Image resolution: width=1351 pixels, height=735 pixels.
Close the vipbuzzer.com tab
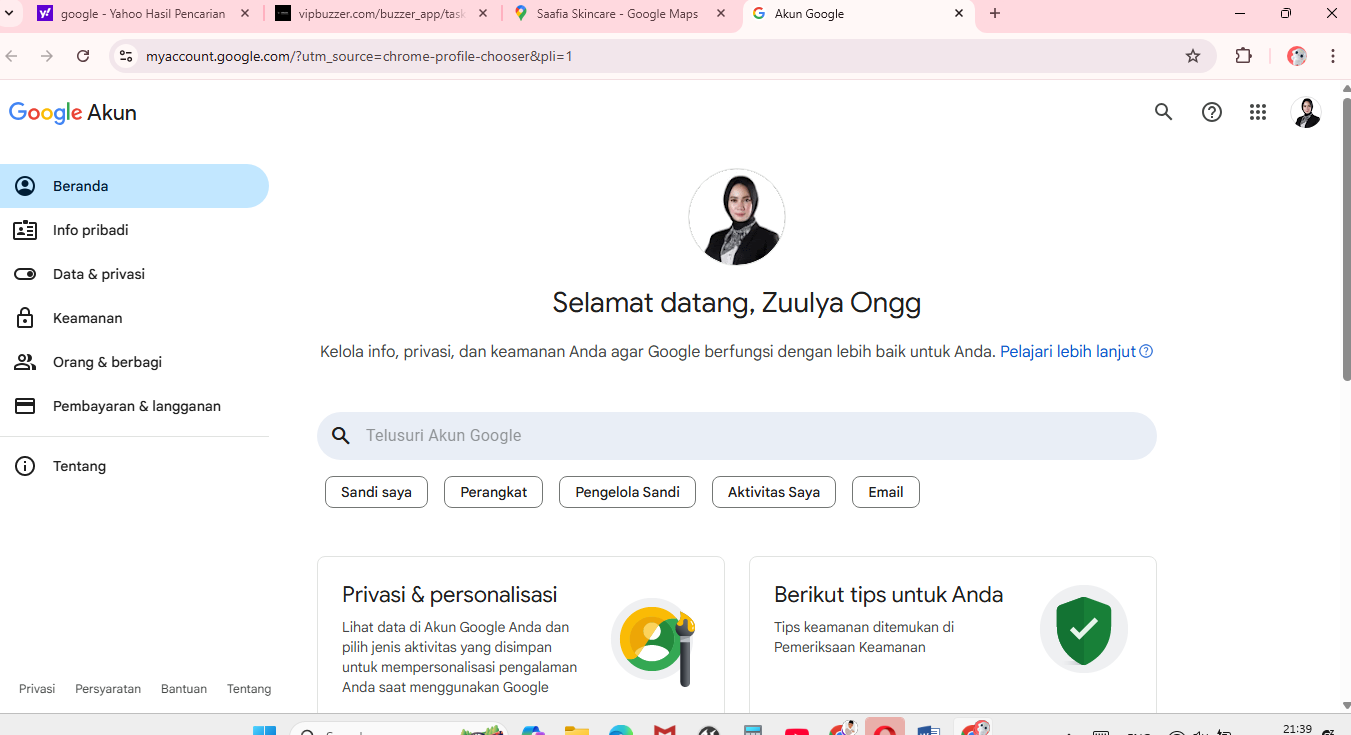[x=484, y=14]
